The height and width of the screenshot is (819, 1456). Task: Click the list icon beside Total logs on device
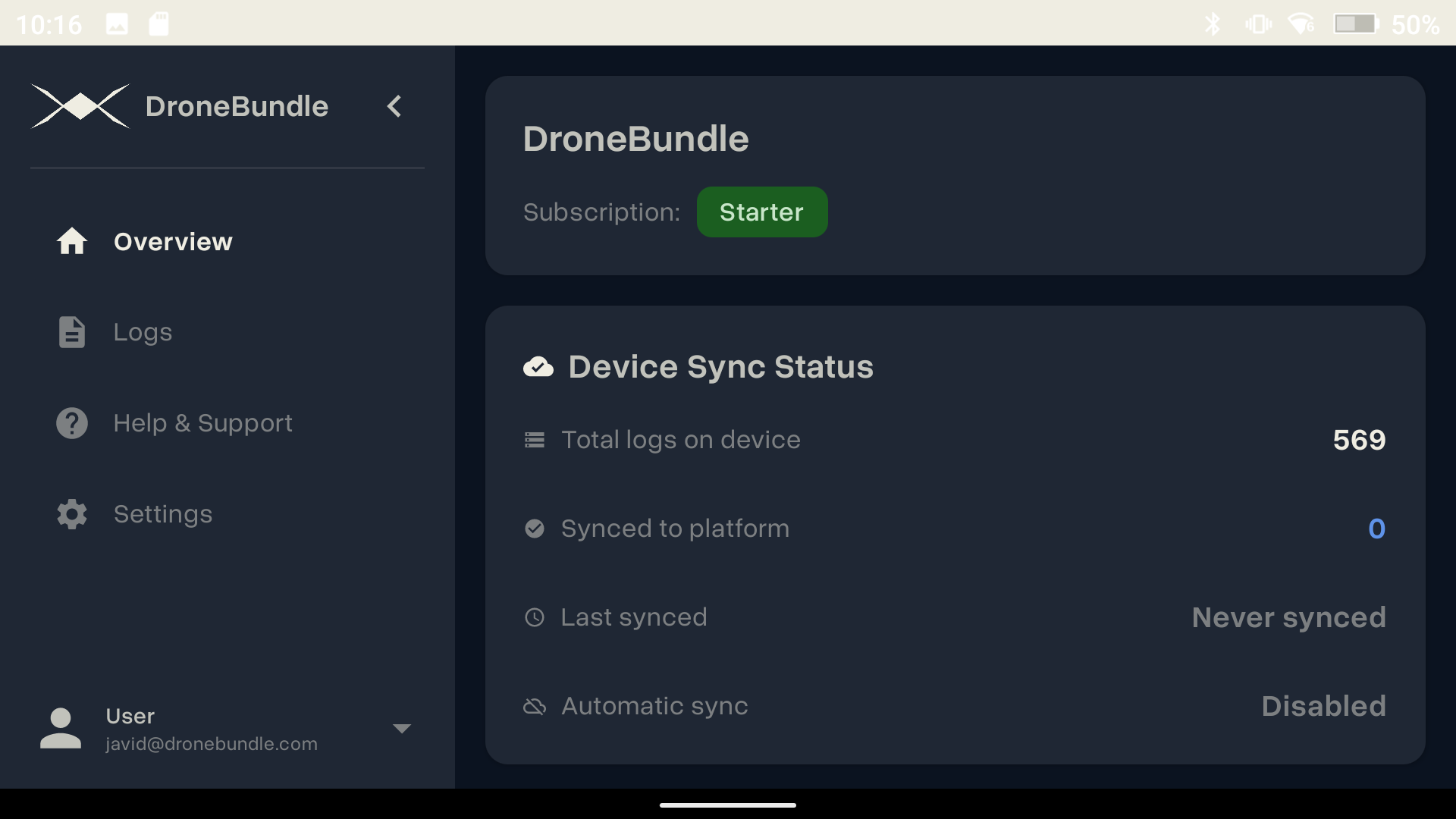coord(535,440)
